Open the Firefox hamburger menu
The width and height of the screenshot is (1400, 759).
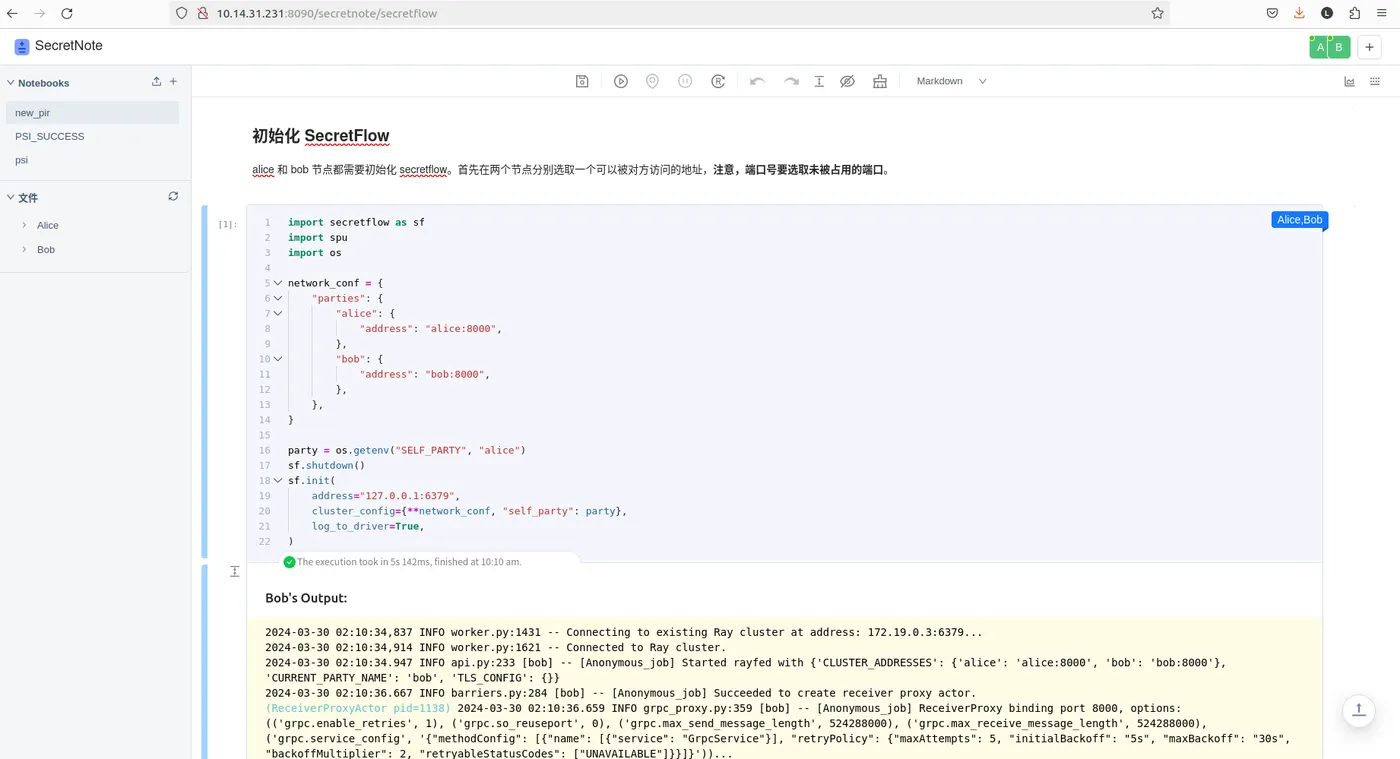pyautogui.click(x=1383, y=13)
